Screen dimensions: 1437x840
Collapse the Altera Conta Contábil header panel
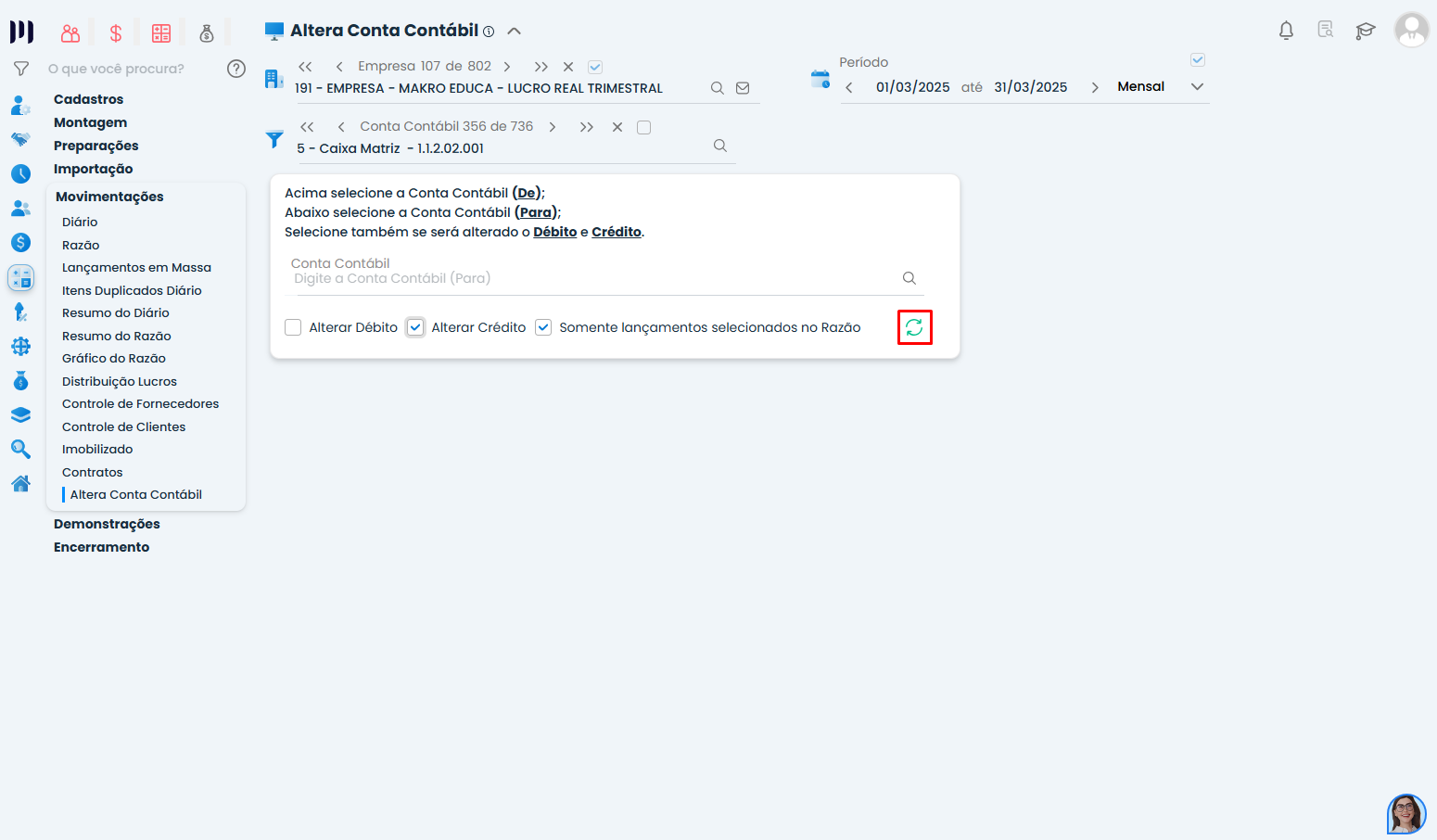tap(515, 31)
